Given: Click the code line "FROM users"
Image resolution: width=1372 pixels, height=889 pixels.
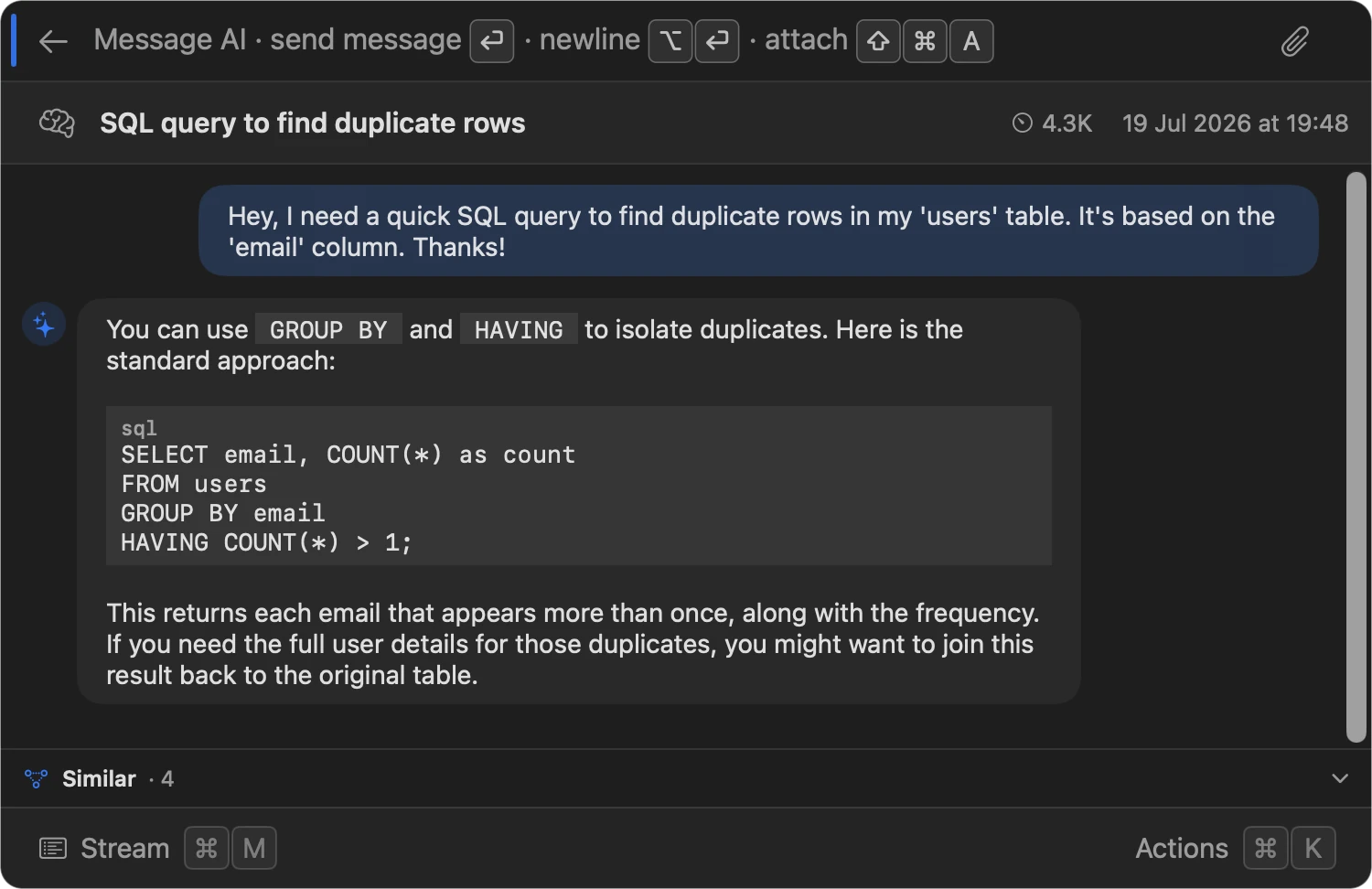Looking at the screenshot, I should pyautogui.click(x=194, y=484).
